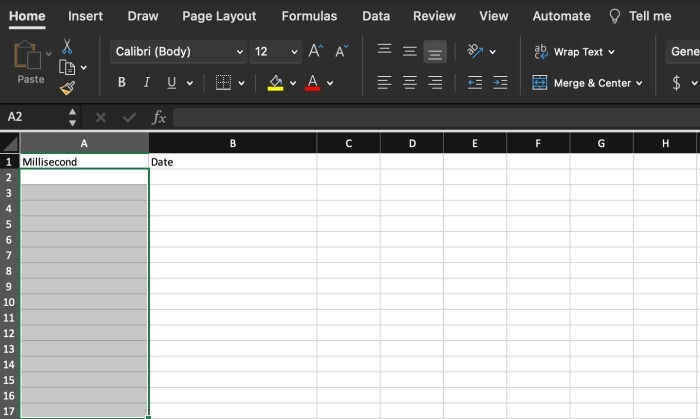Image resolution: width=700 pixels, height=419 pixels.
Task: Click the fx Insert Function icon
Action: [x=159, y=117]
